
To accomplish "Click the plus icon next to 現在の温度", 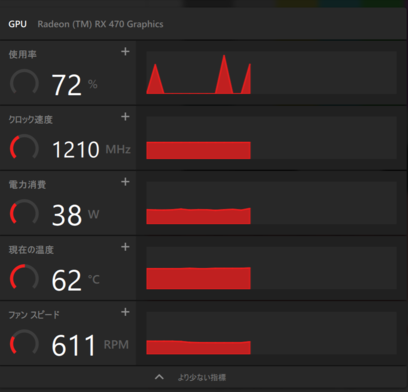I will point(125,247).
